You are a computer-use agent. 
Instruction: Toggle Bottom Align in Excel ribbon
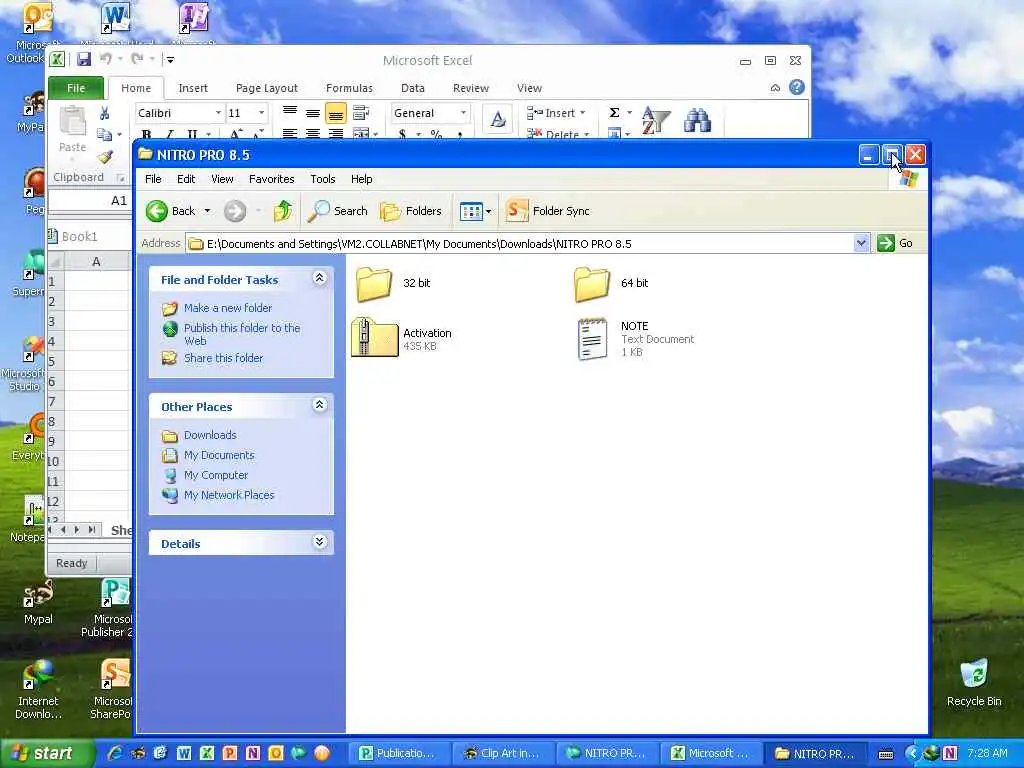click(336, 114)
